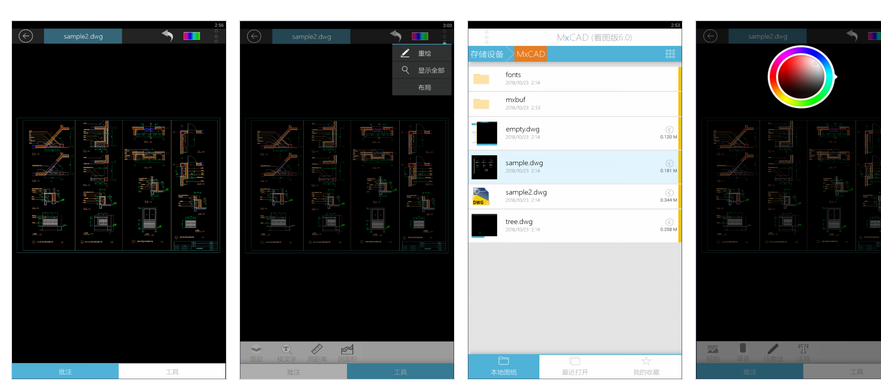The width and height of the screenshot is (891, 382).
Task: Choose 显示全部 in the dropdown menu
Action: (x=422, y=70)
